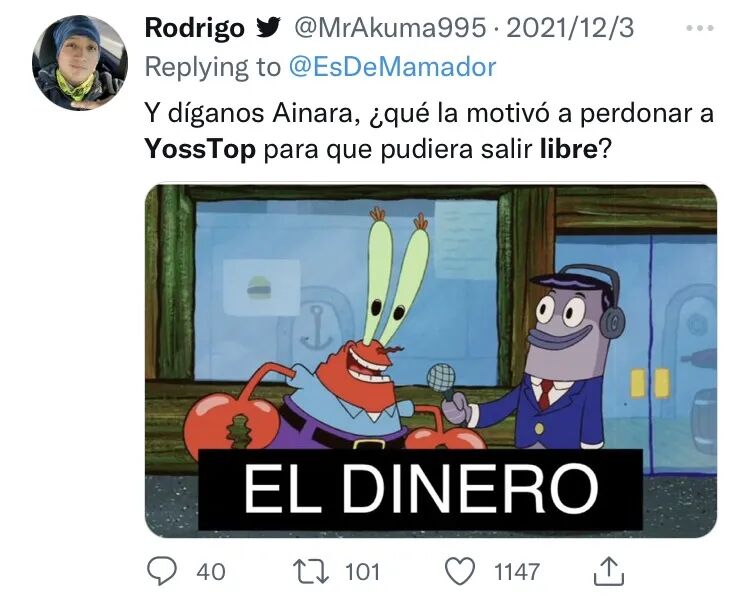Open the three-dot more options menu
Image resolution: width=750 pixels, height=603 pixels.
coord(700,29)
